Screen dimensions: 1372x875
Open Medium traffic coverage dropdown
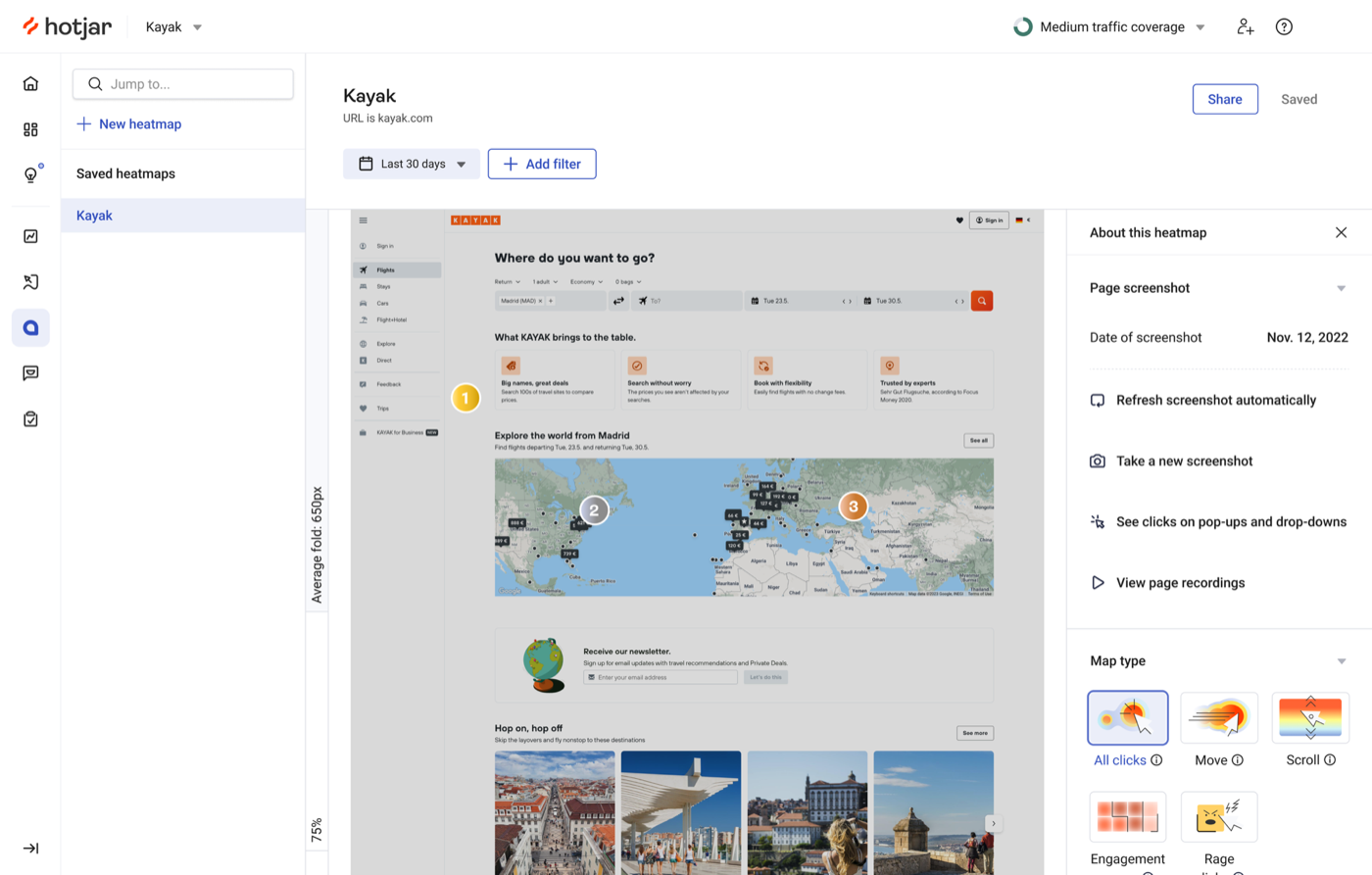pos(1109,26)
